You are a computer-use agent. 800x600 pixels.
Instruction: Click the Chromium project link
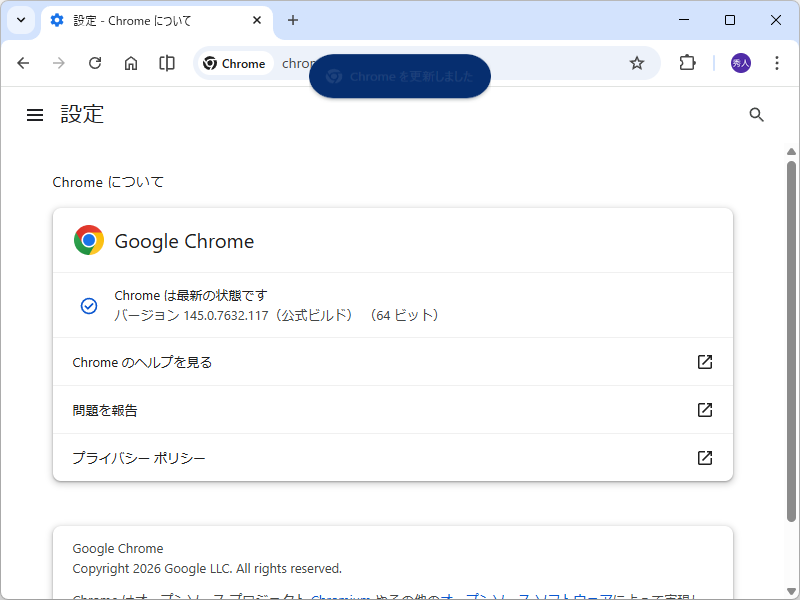(x=338, y=595)
